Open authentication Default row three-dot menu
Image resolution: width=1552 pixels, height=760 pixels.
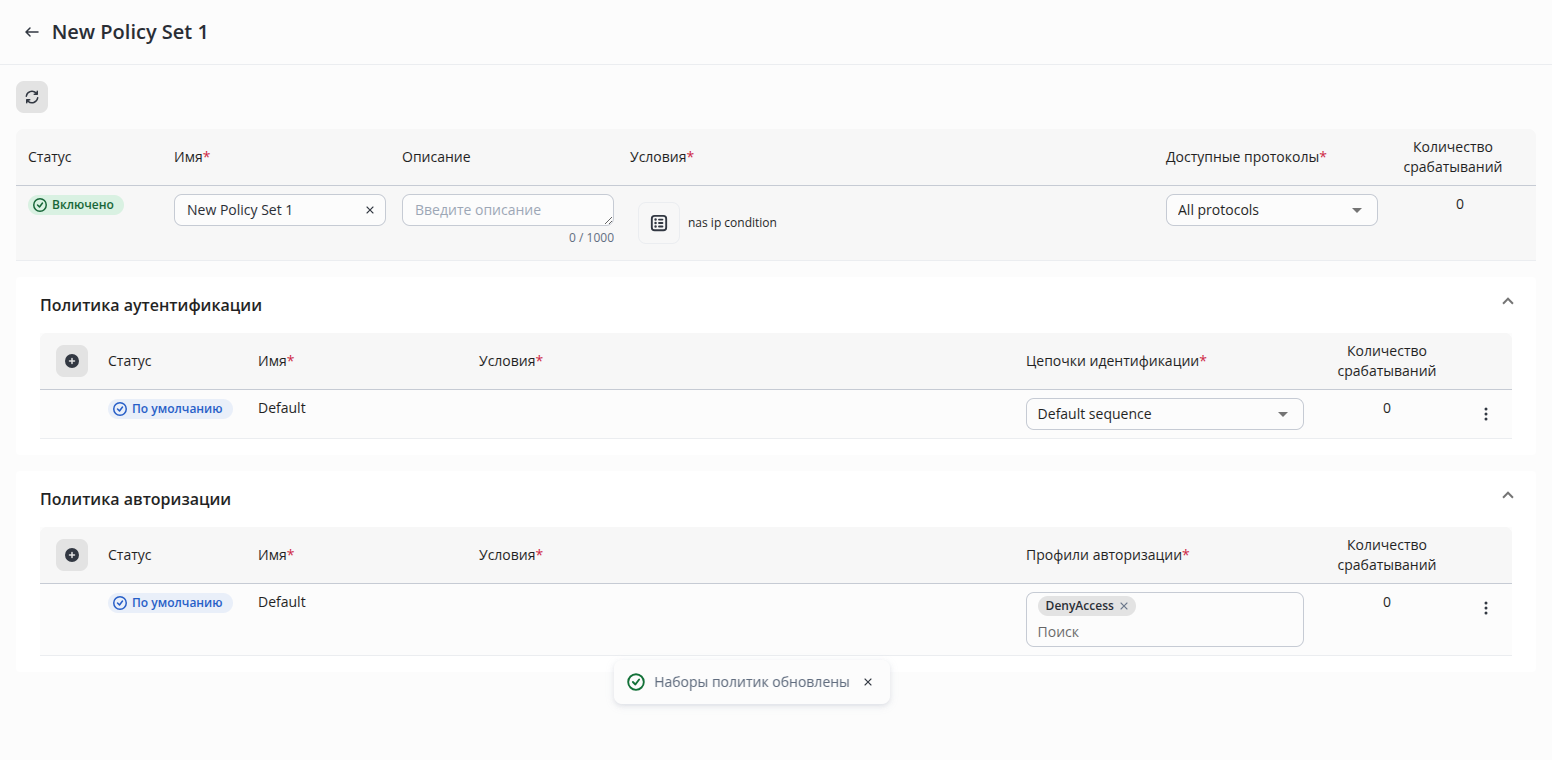point(1485,414)
